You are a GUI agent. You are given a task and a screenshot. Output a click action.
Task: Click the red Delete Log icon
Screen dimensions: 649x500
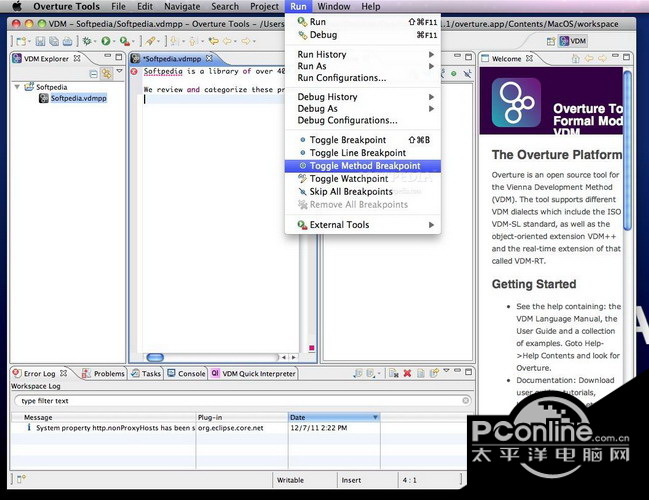coord(407,373)
